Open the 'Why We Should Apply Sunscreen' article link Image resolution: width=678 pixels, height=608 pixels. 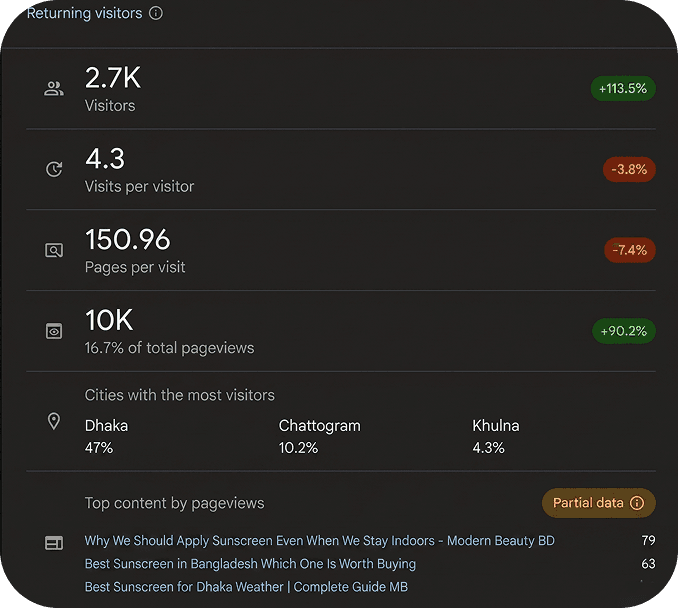click(320, 541)
